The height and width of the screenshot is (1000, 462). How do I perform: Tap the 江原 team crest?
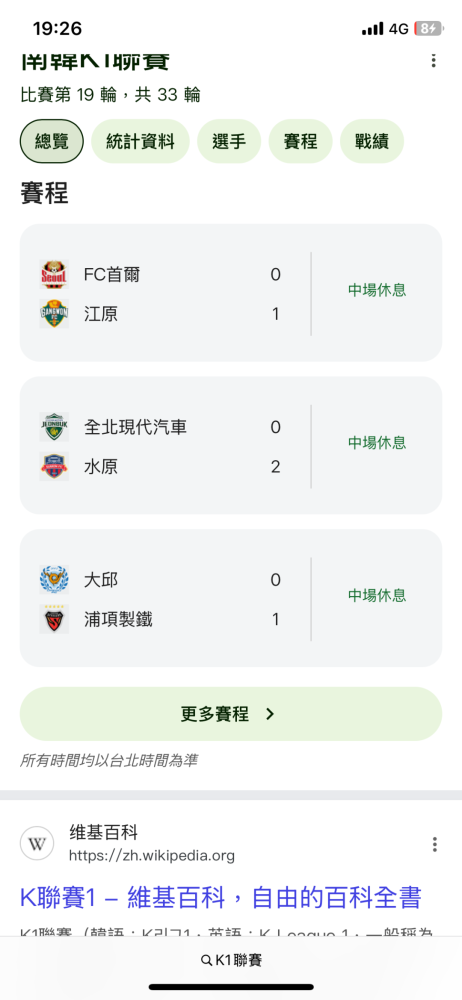click(x=54, y=314)
